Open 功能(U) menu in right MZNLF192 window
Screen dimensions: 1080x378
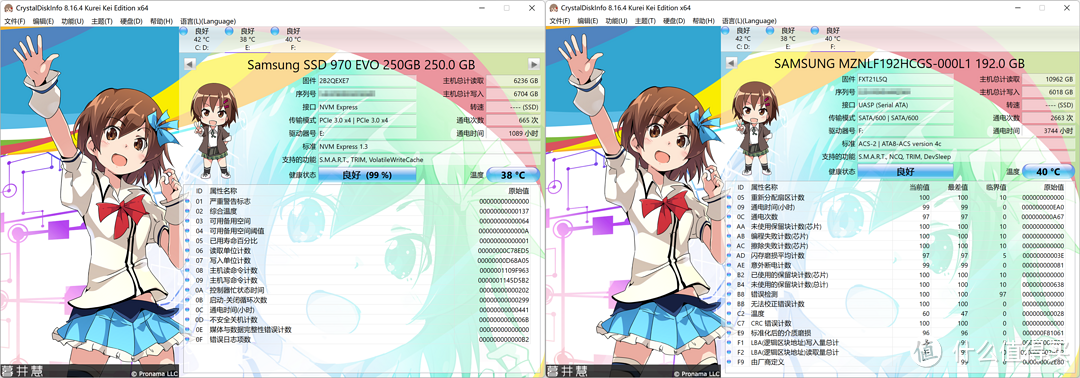617,21
